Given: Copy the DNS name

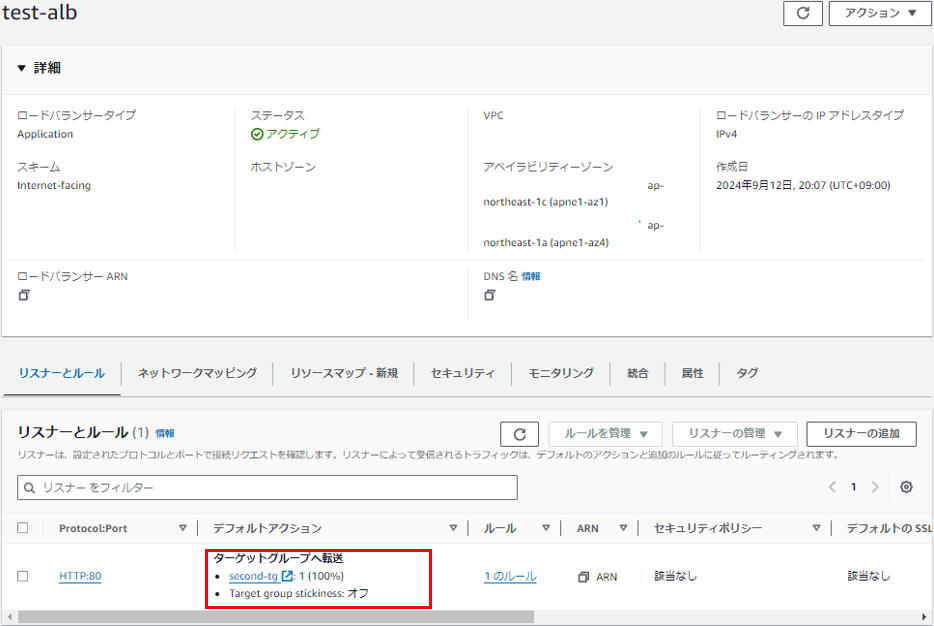Looking at the screenshot, I should pos(490,295).
